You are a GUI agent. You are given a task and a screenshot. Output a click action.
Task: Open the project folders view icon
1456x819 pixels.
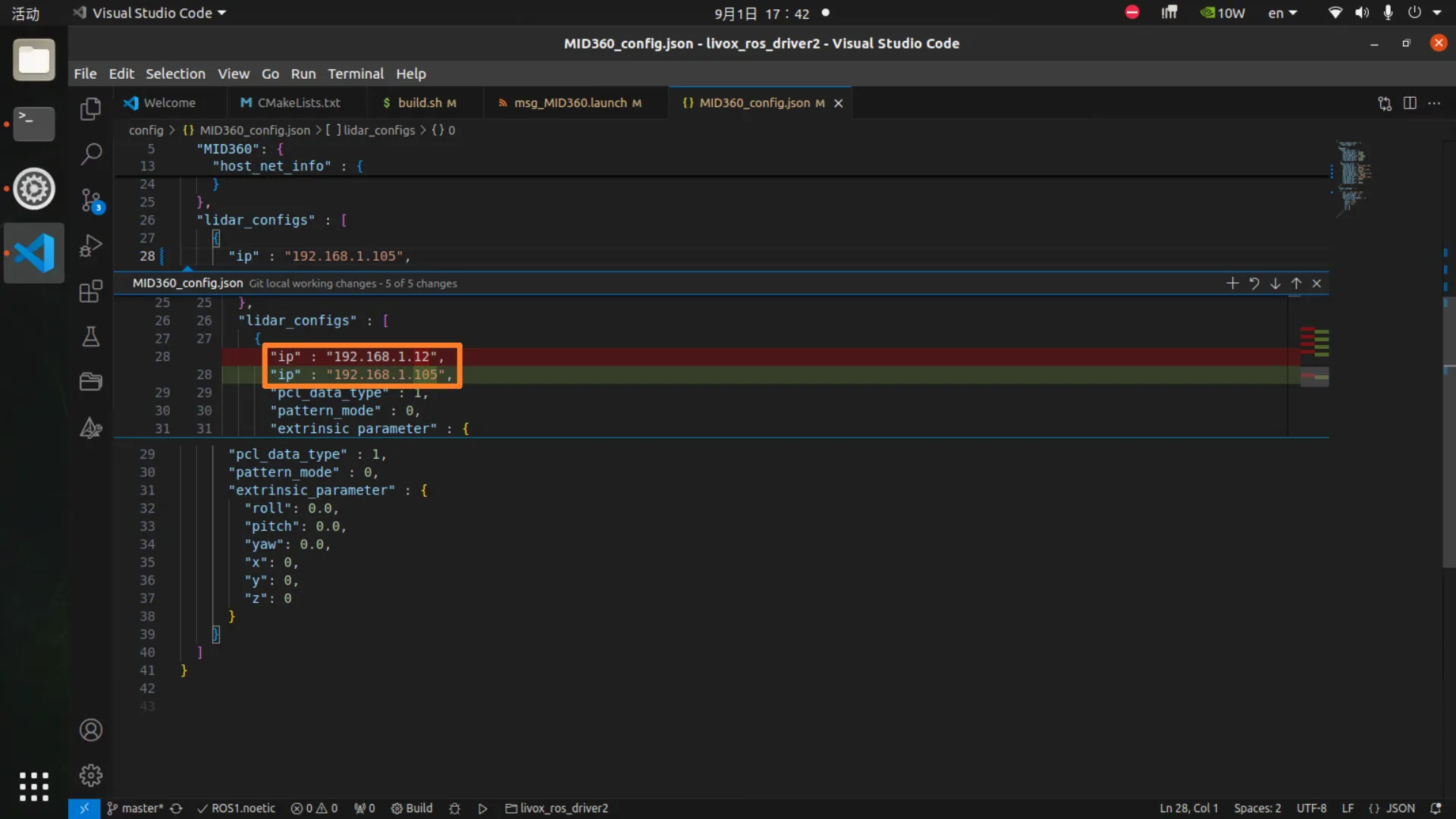click(x=90, y=381)
